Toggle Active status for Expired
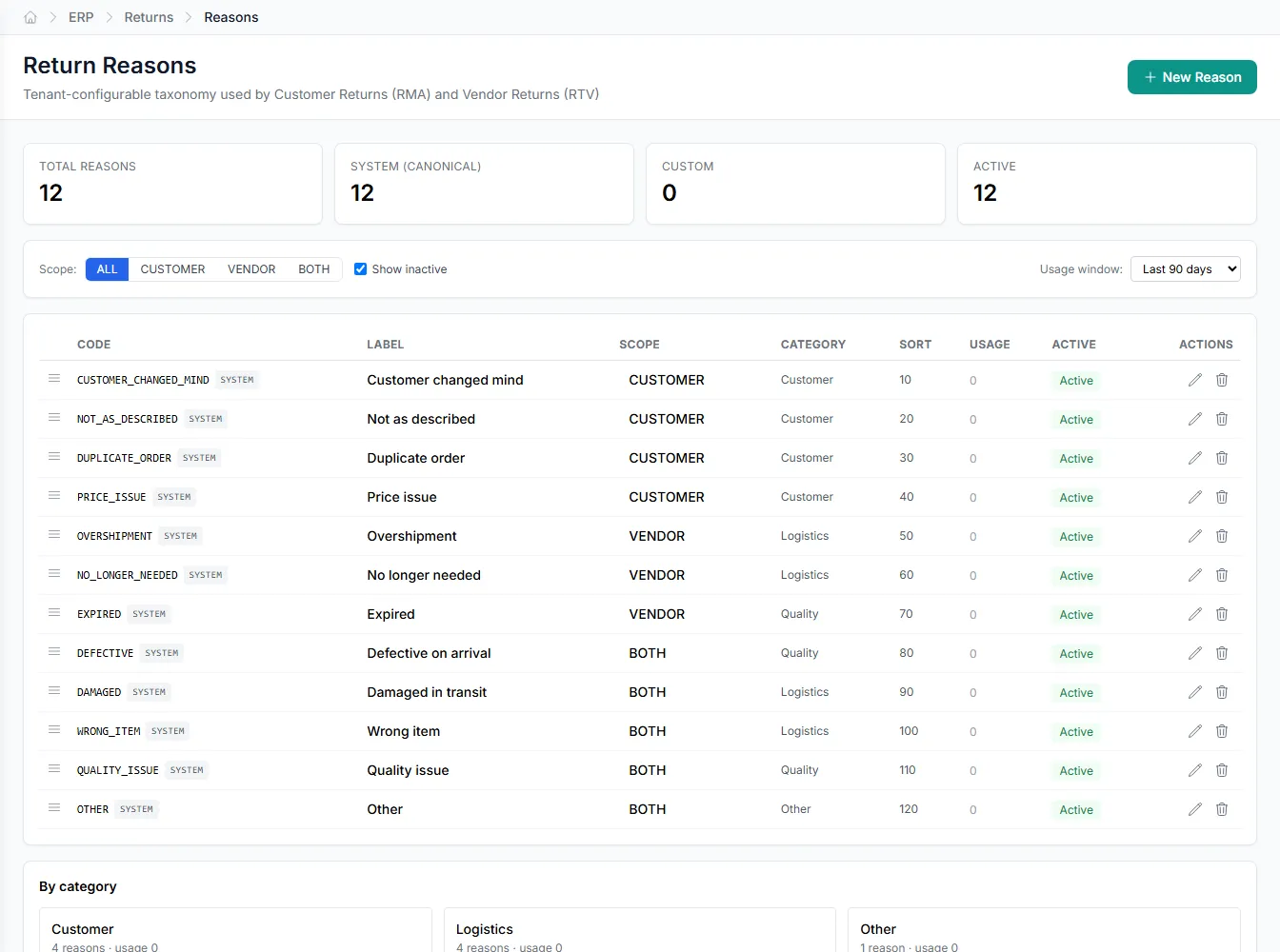Image resolution: width=1280 pixels, height=952 pixels. click(1076, 615)
